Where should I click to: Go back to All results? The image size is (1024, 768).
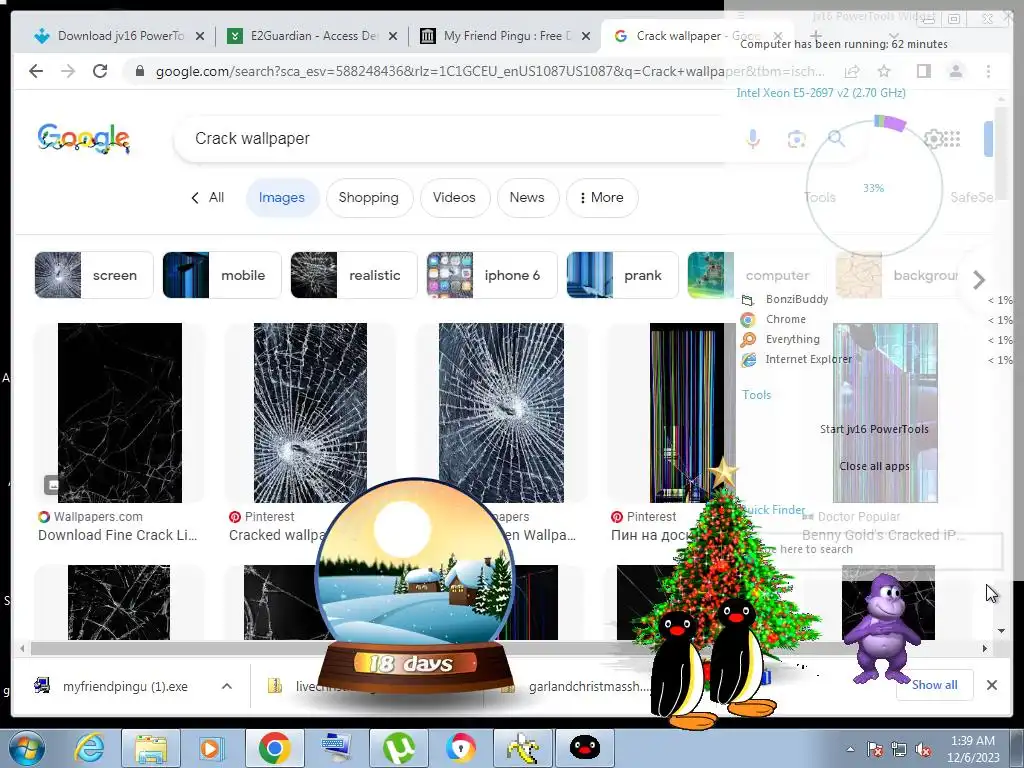pyautogui.click(x=208, y=197)
